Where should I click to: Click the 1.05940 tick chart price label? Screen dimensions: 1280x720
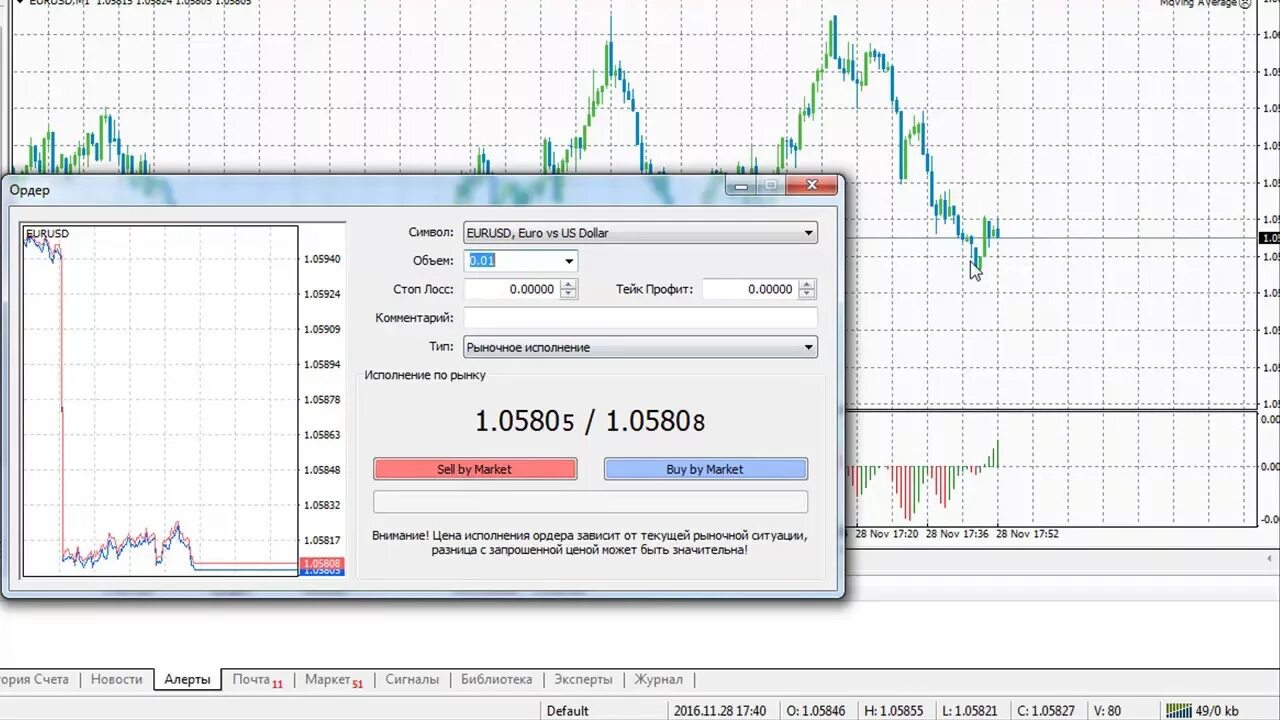pos(322,259)
